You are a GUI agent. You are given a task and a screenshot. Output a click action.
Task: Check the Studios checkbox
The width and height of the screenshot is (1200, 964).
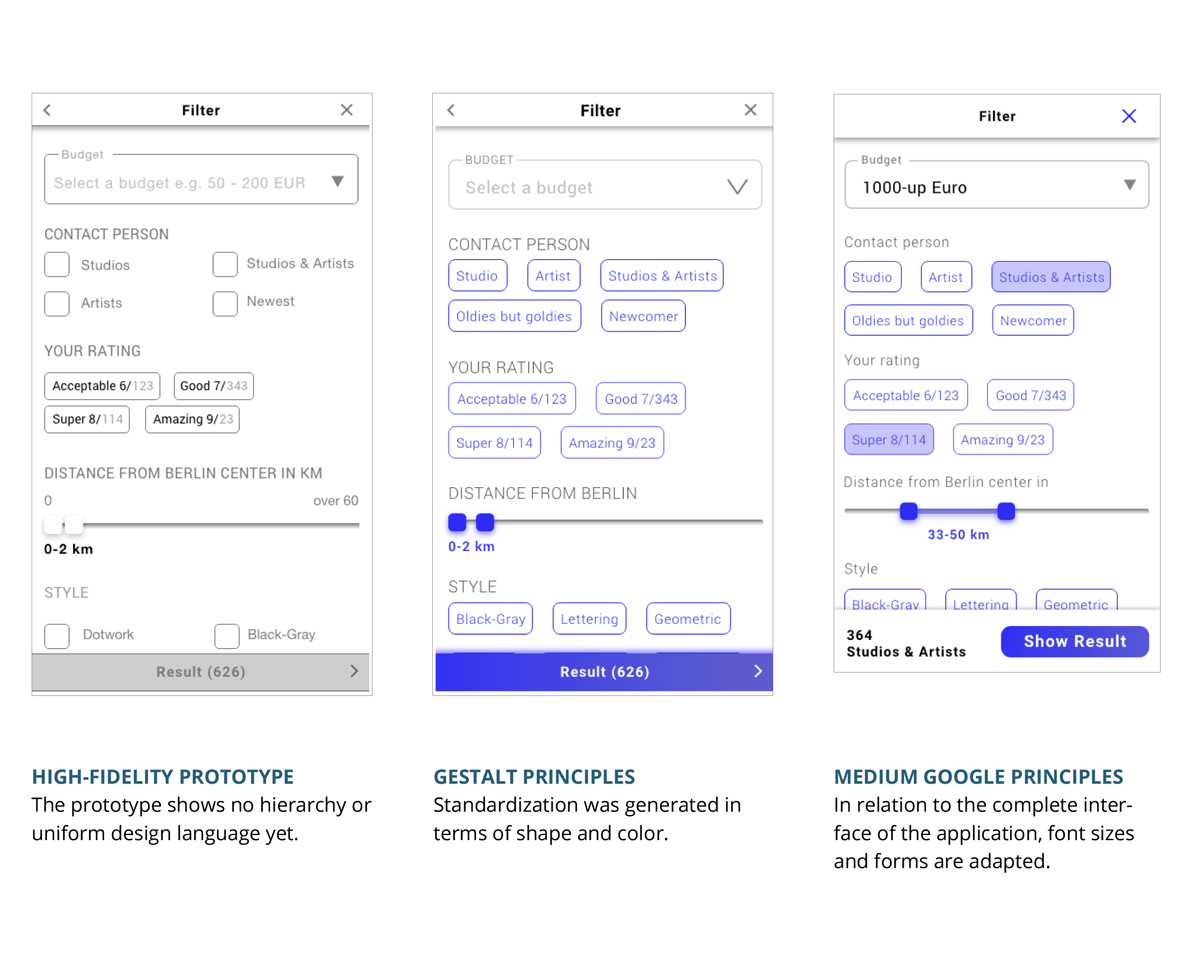[57, 265]
